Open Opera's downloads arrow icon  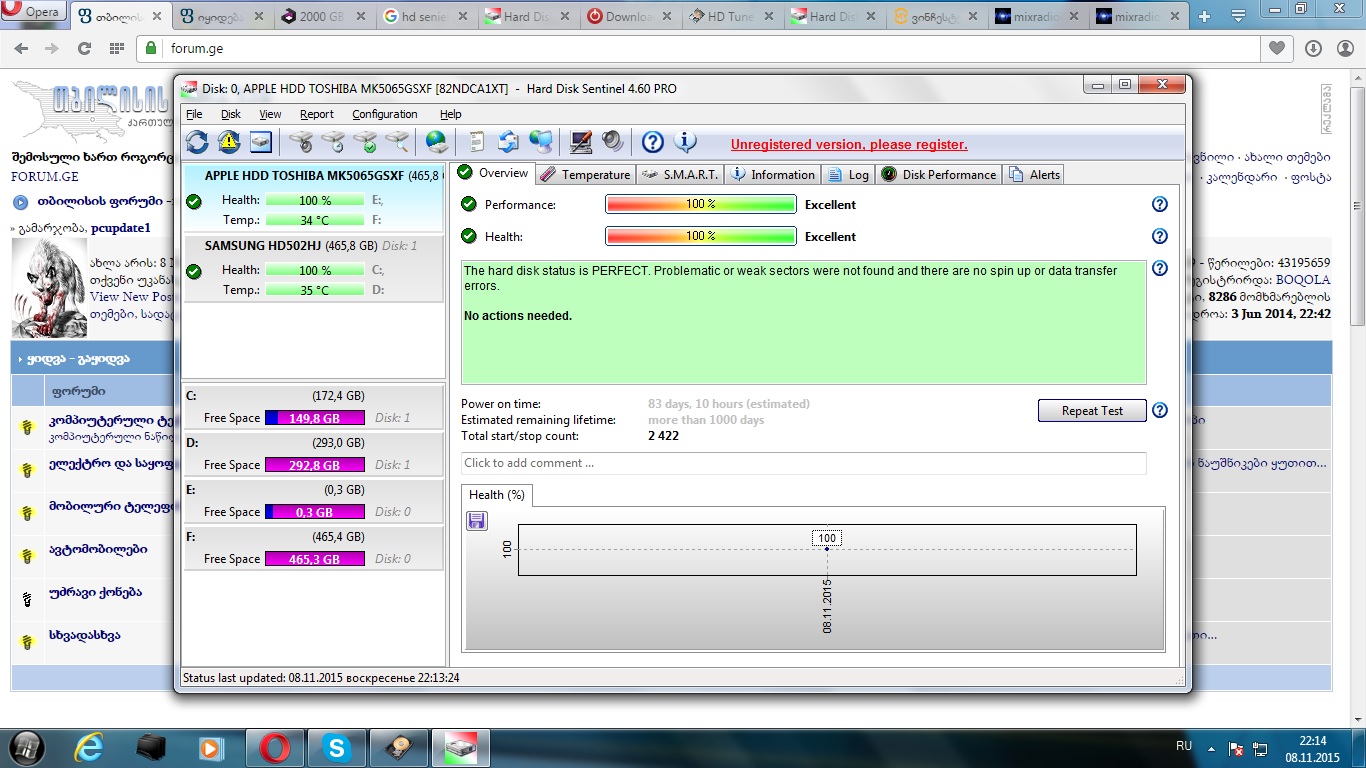1313,48
